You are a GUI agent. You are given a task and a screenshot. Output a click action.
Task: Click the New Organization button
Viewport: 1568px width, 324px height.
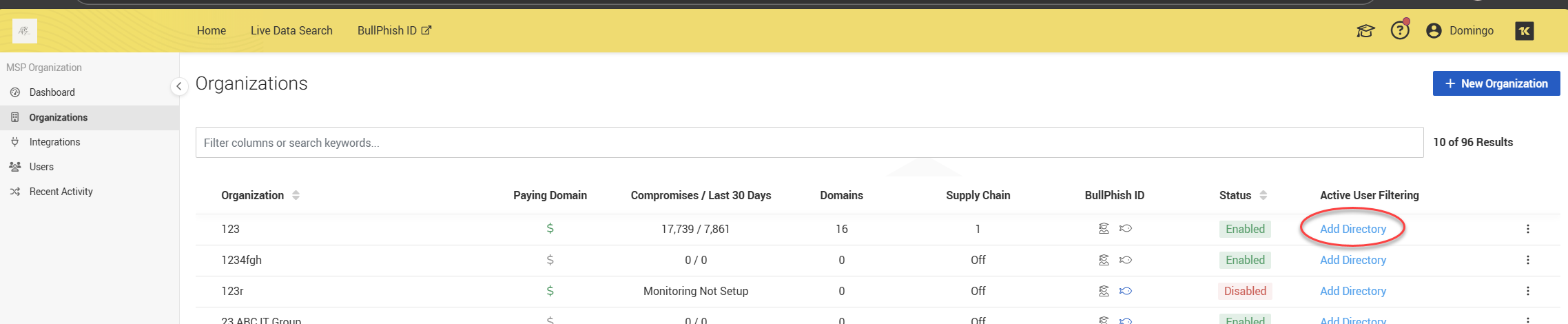click(x=1496, y=83)
